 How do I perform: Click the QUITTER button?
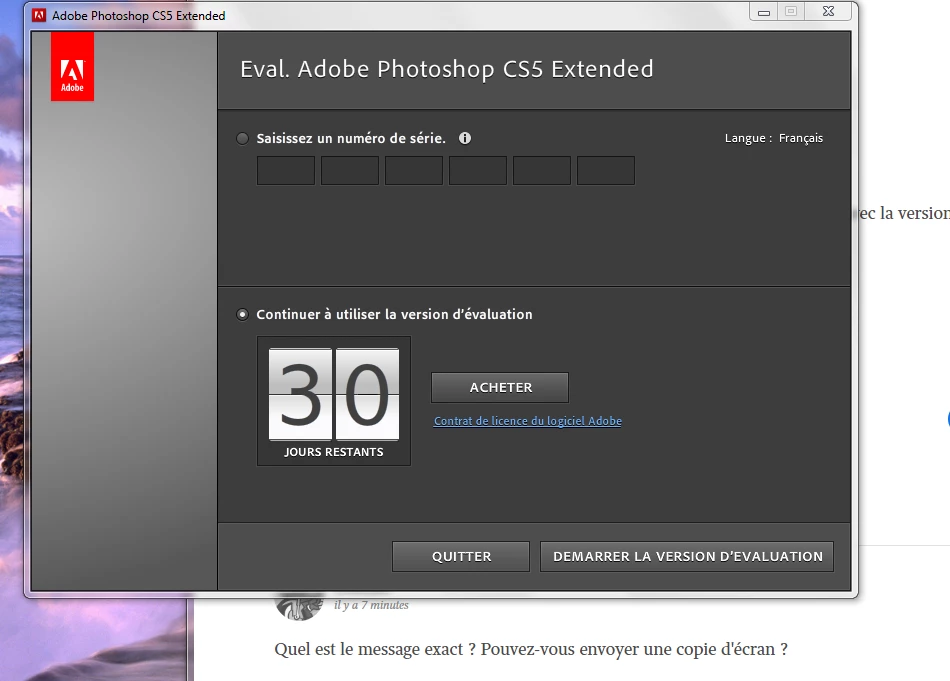(461, 556)
